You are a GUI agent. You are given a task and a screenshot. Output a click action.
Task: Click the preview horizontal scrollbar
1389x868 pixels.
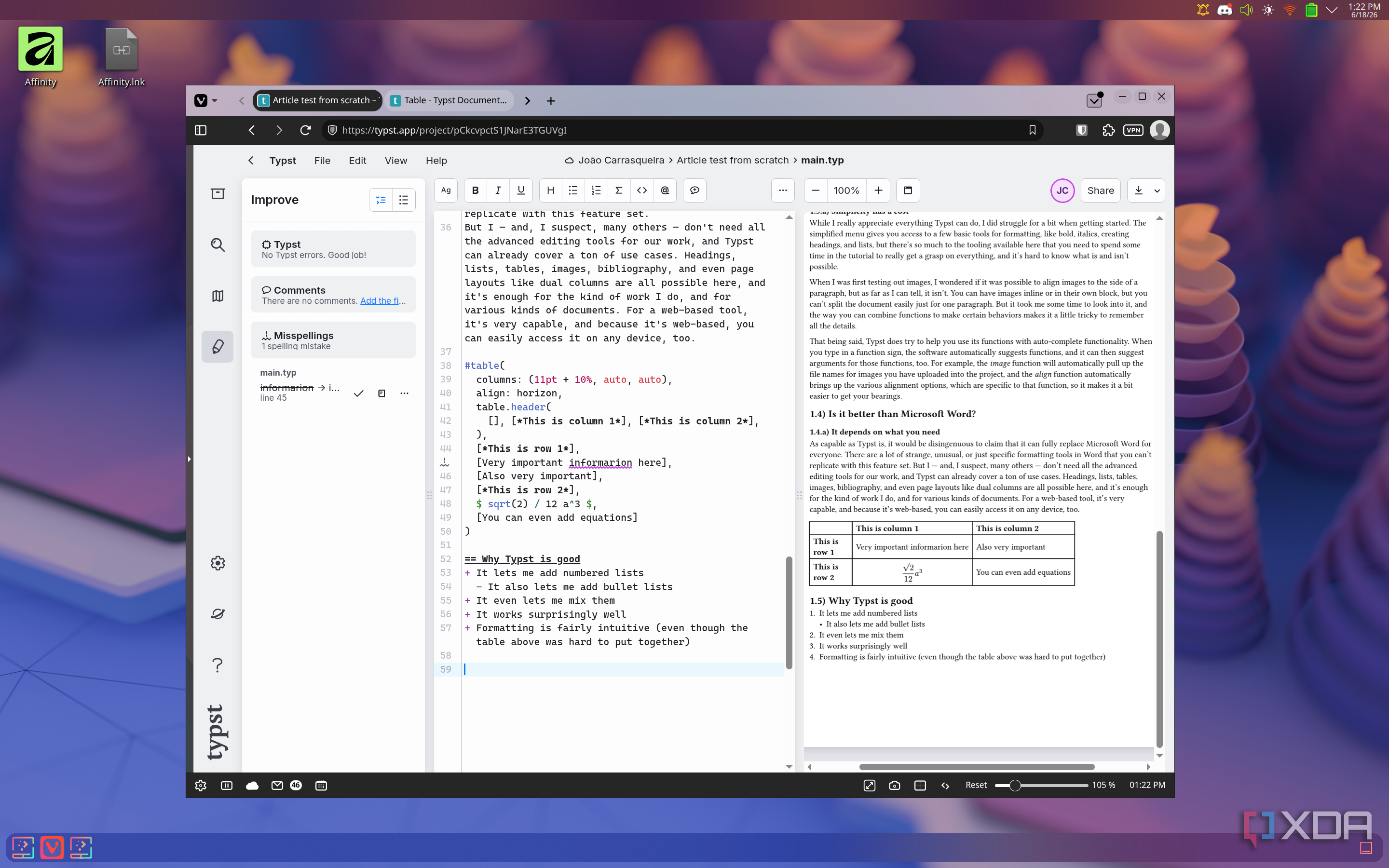[976, 767]
